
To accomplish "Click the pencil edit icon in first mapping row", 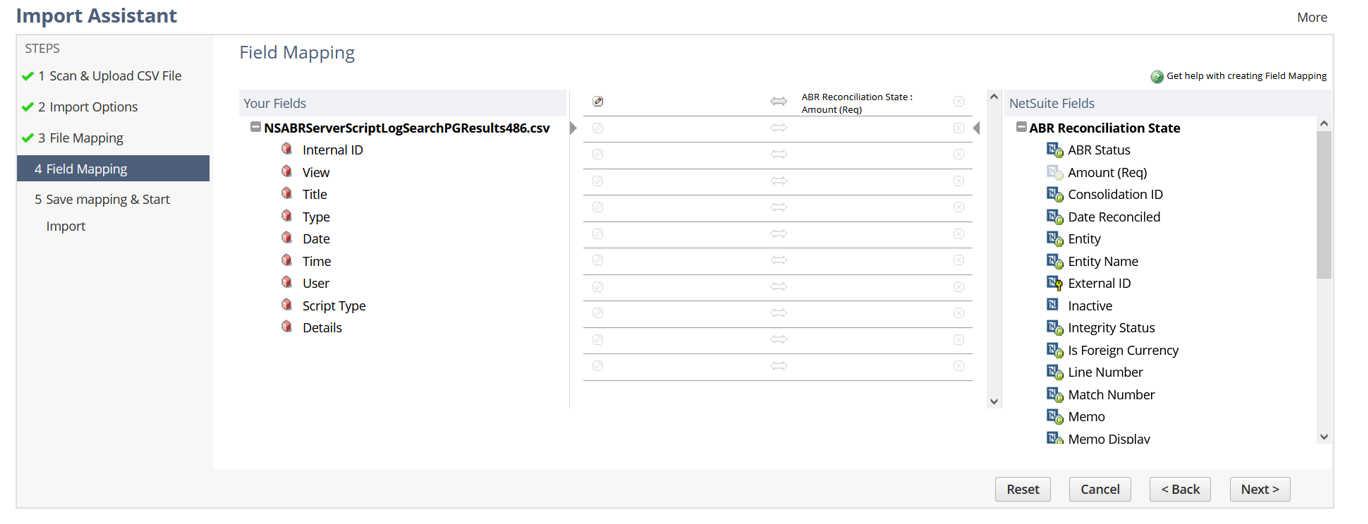I will 598,102.
